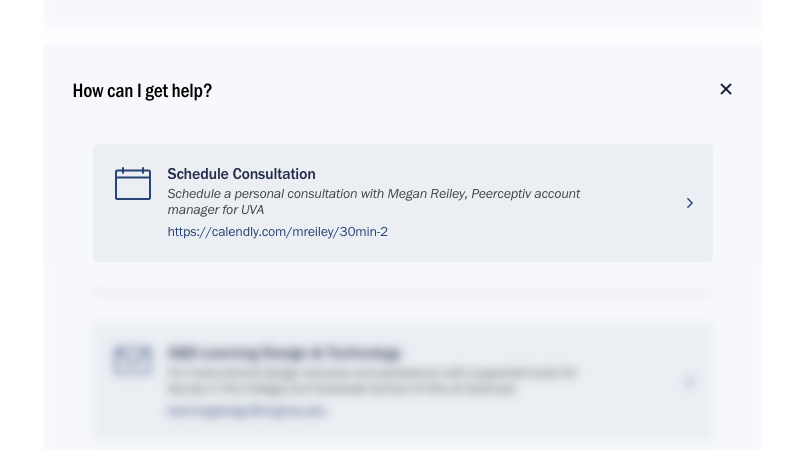800x450 pixels.
Task: Select the 'Schedule Consultation' title text
Action: pyautogui.click(x=241, y=174)
